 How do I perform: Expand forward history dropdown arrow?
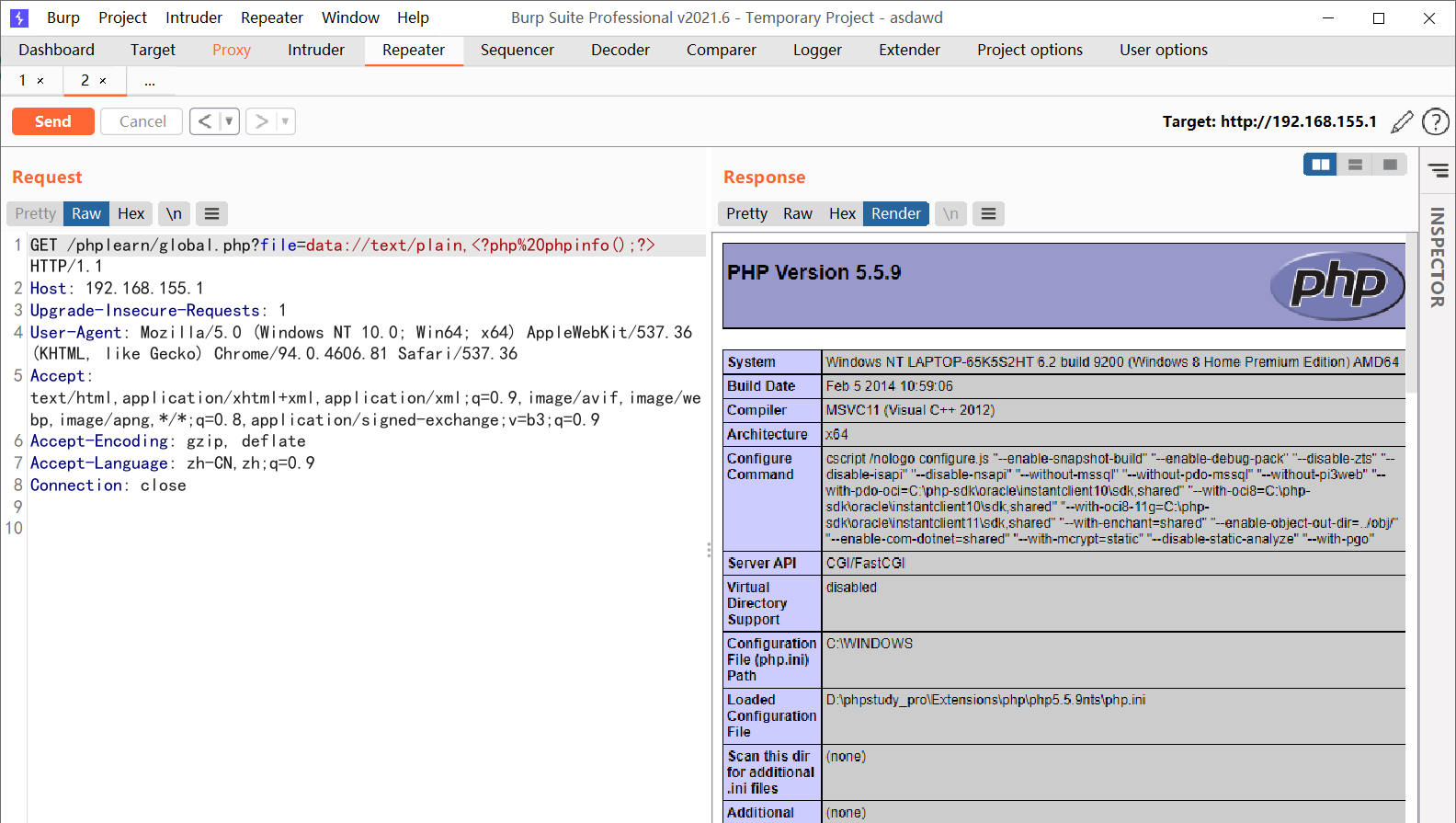[x=286, y=121]
